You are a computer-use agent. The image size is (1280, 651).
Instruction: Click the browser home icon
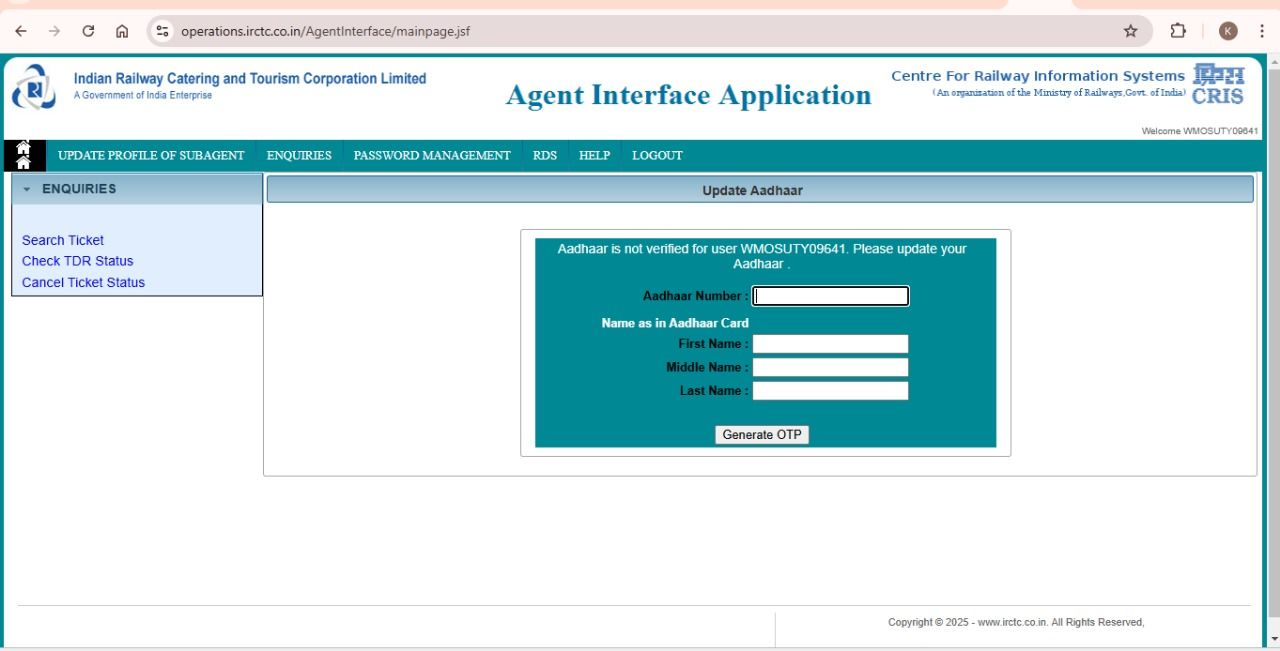pos(122,31)
